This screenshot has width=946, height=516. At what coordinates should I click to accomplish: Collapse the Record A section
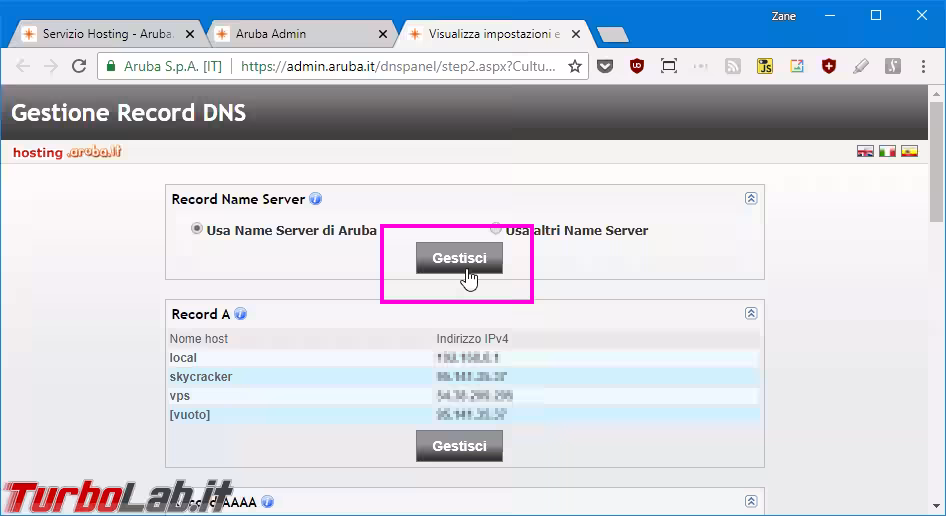pyautogui.click(x=751, y=313)
